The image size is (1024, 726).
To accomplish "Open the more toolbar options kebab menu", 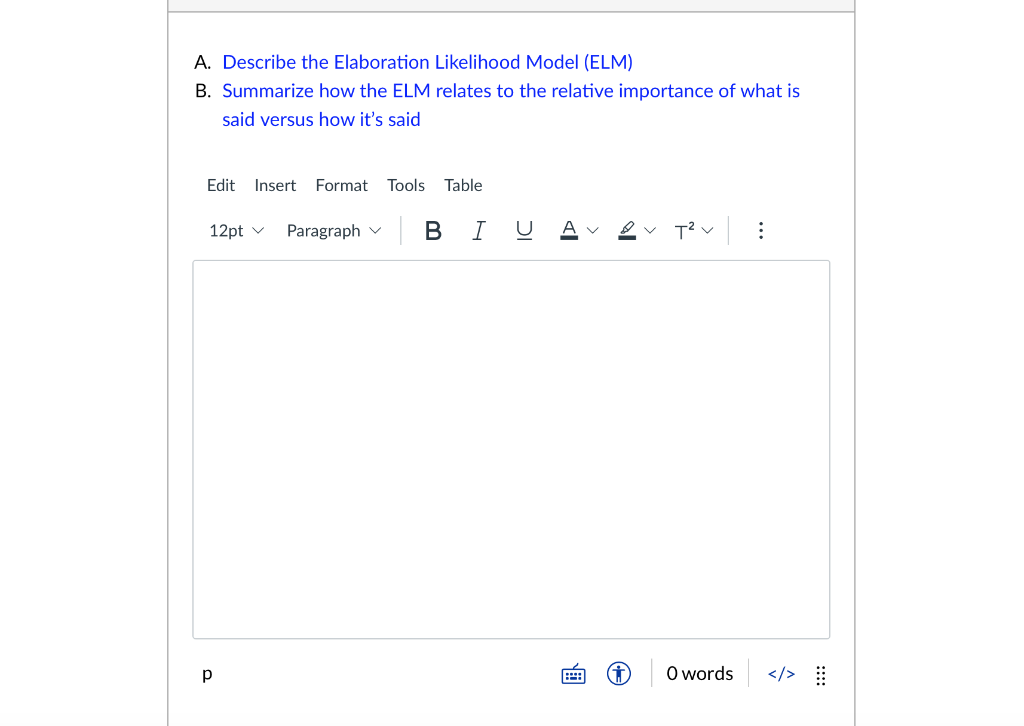I will (x=761, y=230).
